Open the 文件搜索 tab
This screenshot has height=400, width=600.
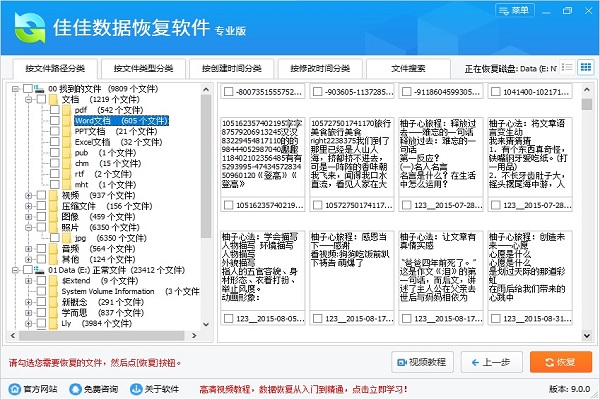click(408, 69)
